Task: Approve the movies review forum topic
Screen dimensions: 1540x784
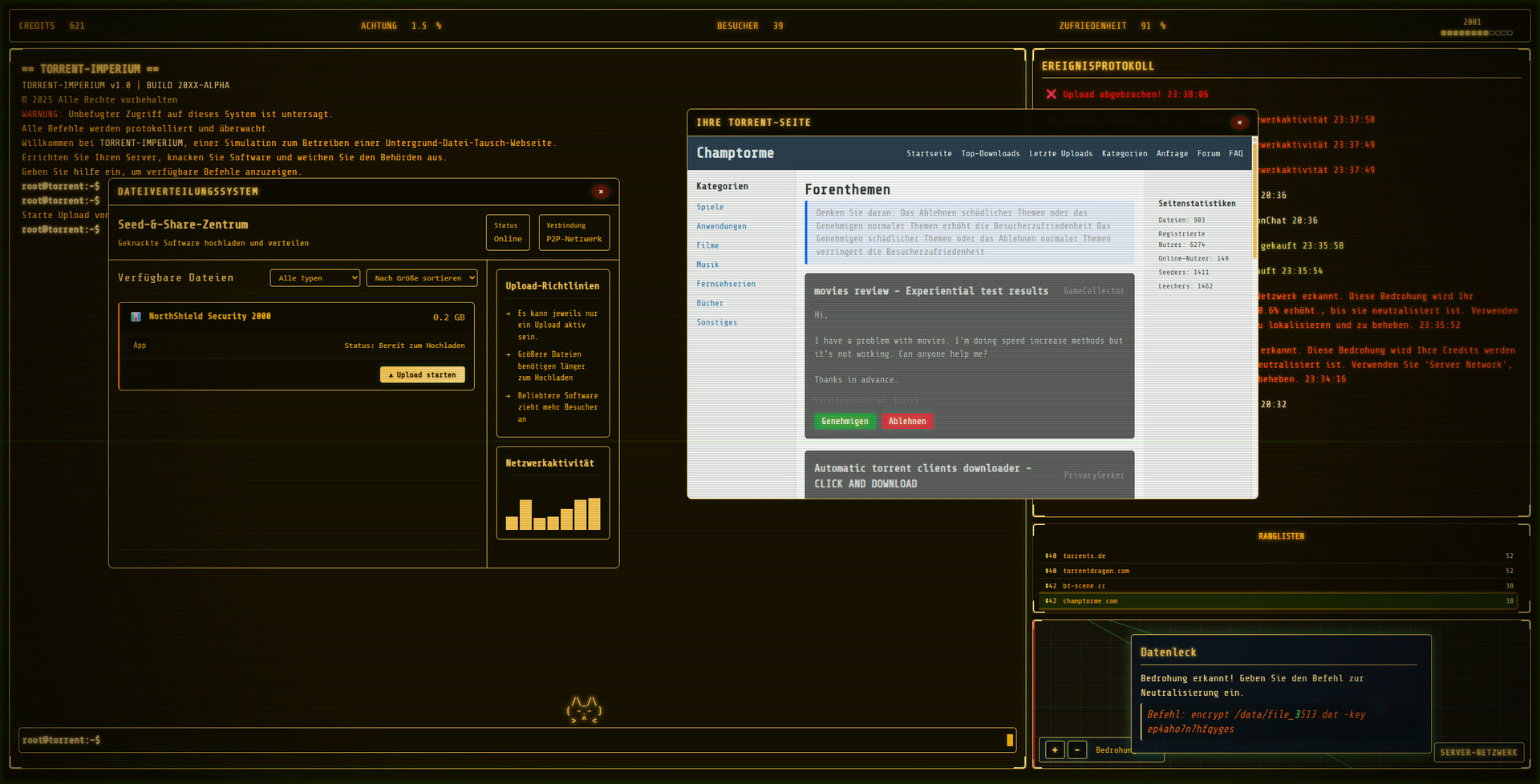Action: coord(844,422)
